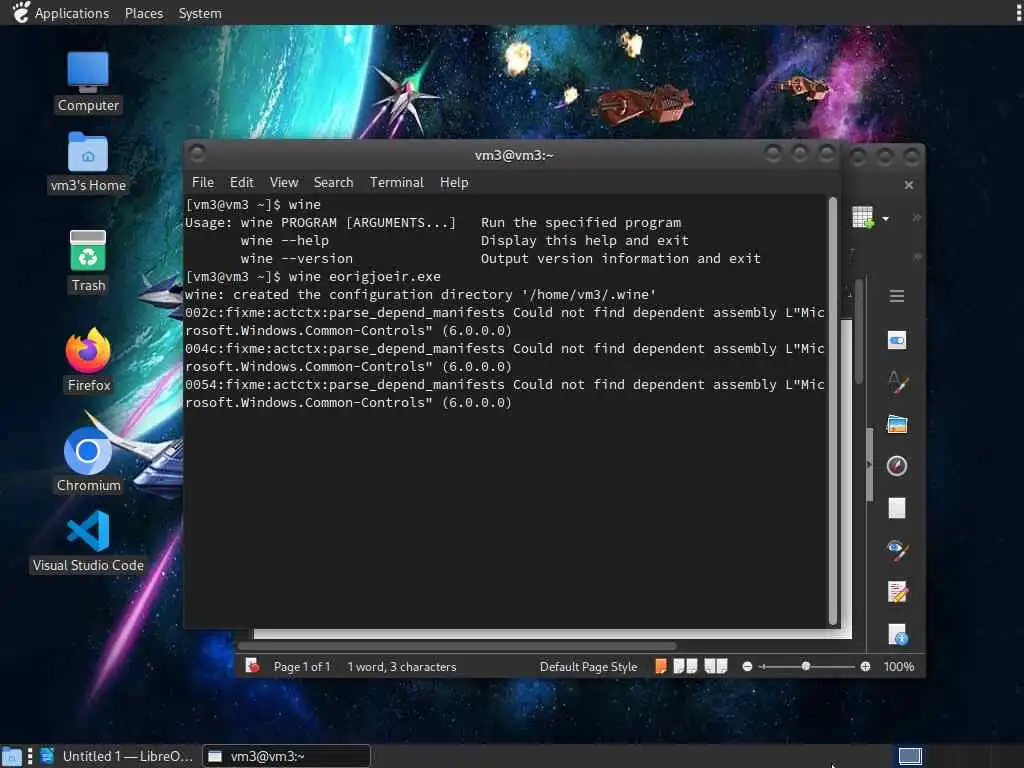Switch to the Untitled 1 LibreOffice taskbar entry

118,756
